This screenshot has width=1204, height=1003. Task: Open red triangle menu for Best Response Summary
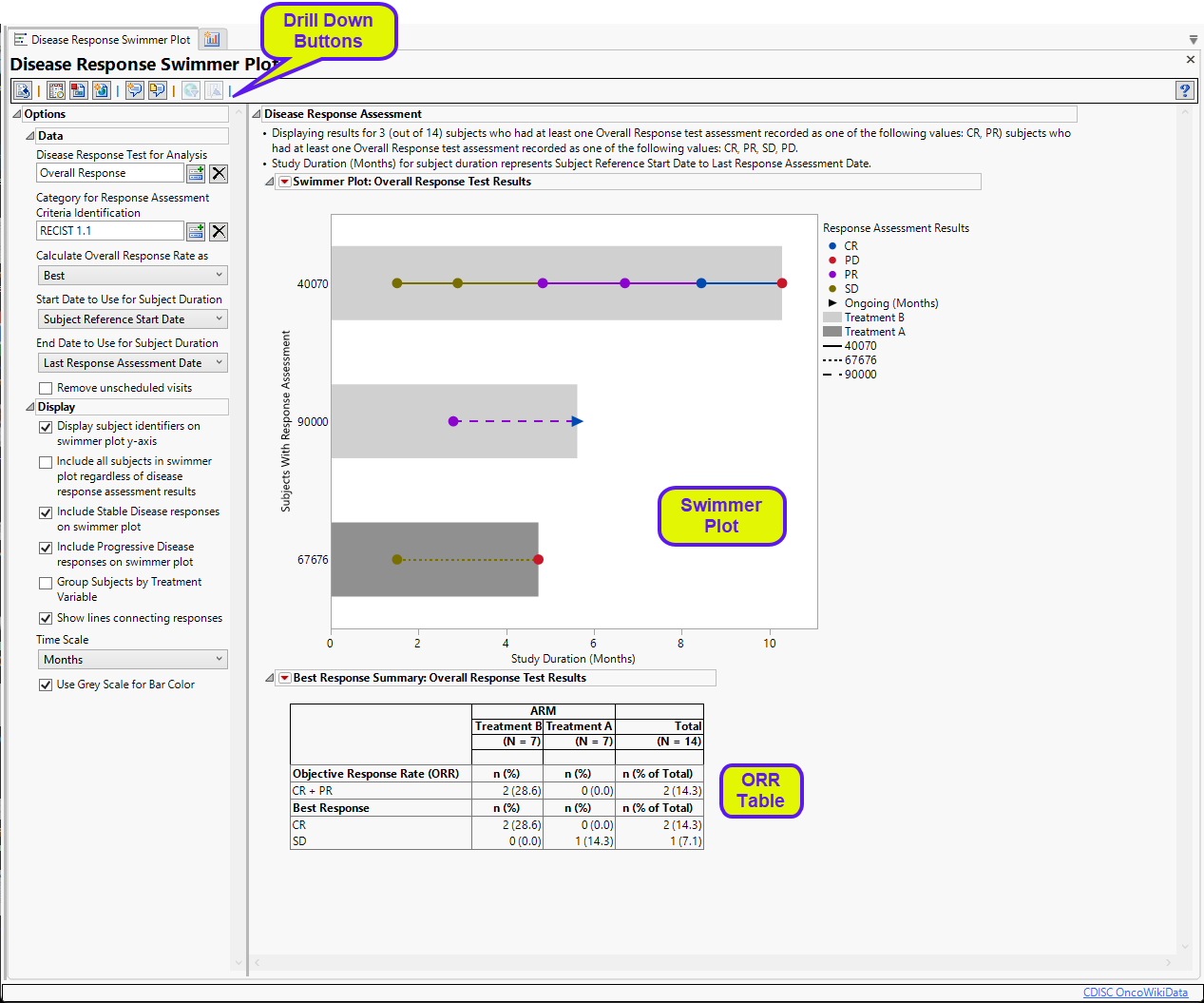(284, 678)
